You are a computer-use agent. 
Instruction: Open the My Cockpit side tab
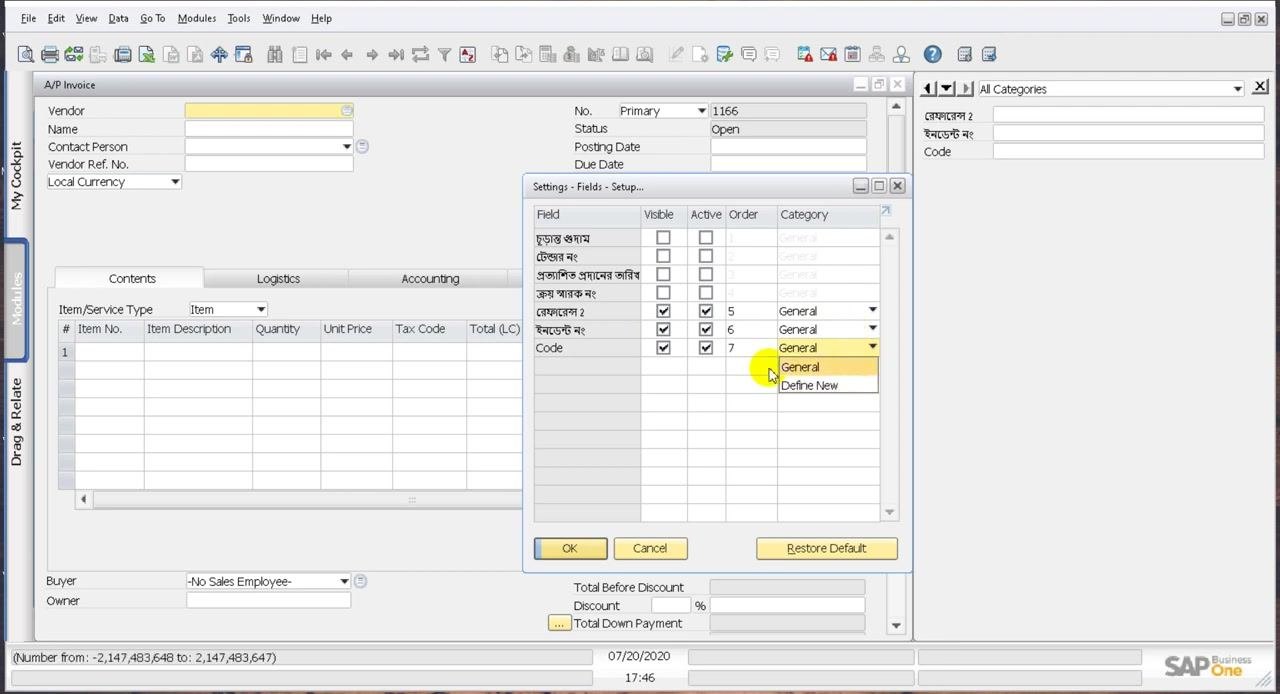coord(16,175)
